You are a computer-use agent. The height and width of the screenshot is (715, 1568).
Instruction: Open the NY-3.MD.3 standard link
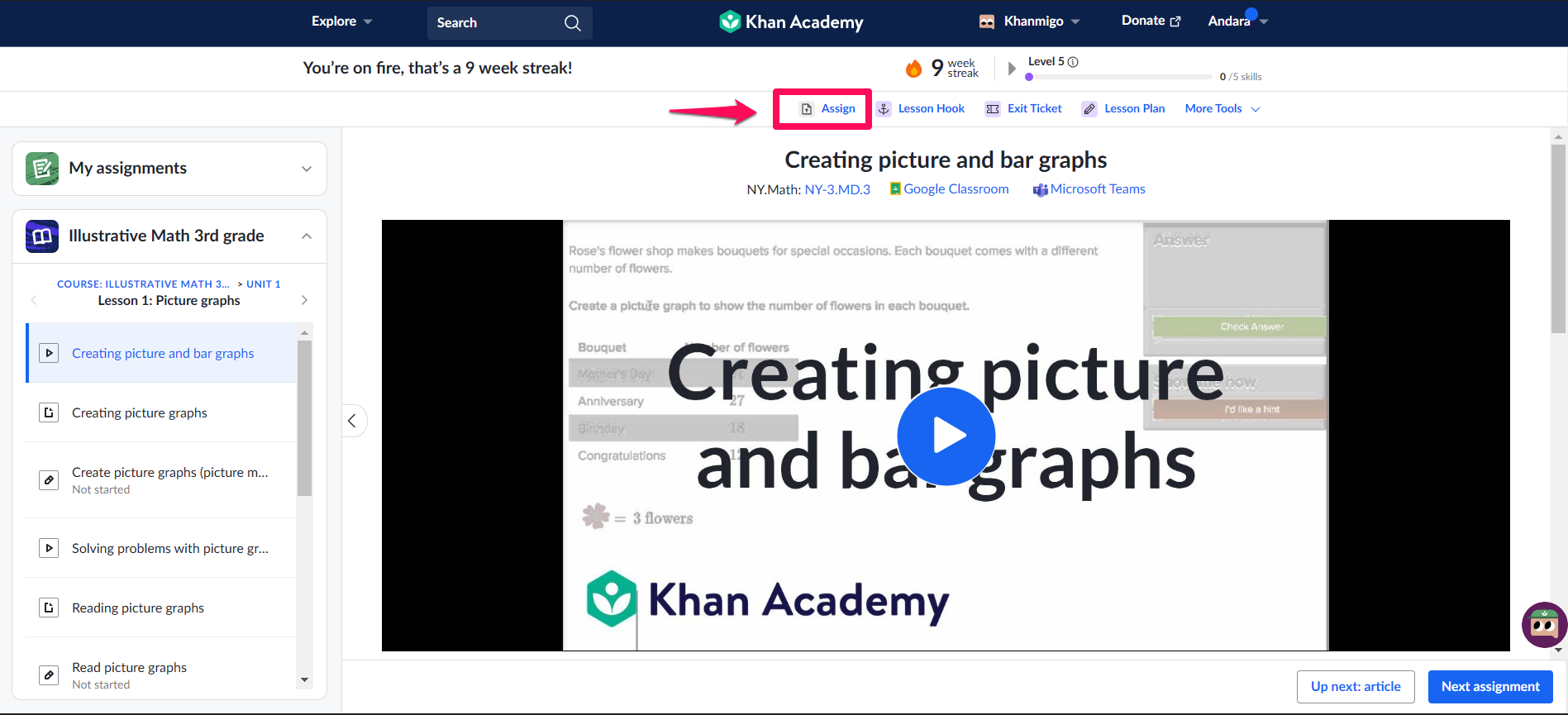[x=837, y=189]
